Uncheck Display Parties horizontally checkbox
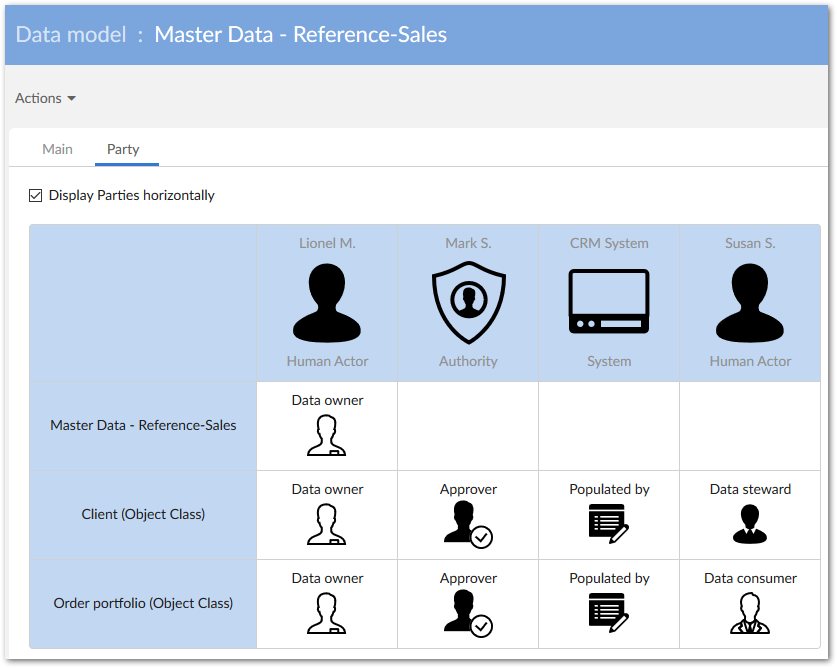 tap(36, 196)
